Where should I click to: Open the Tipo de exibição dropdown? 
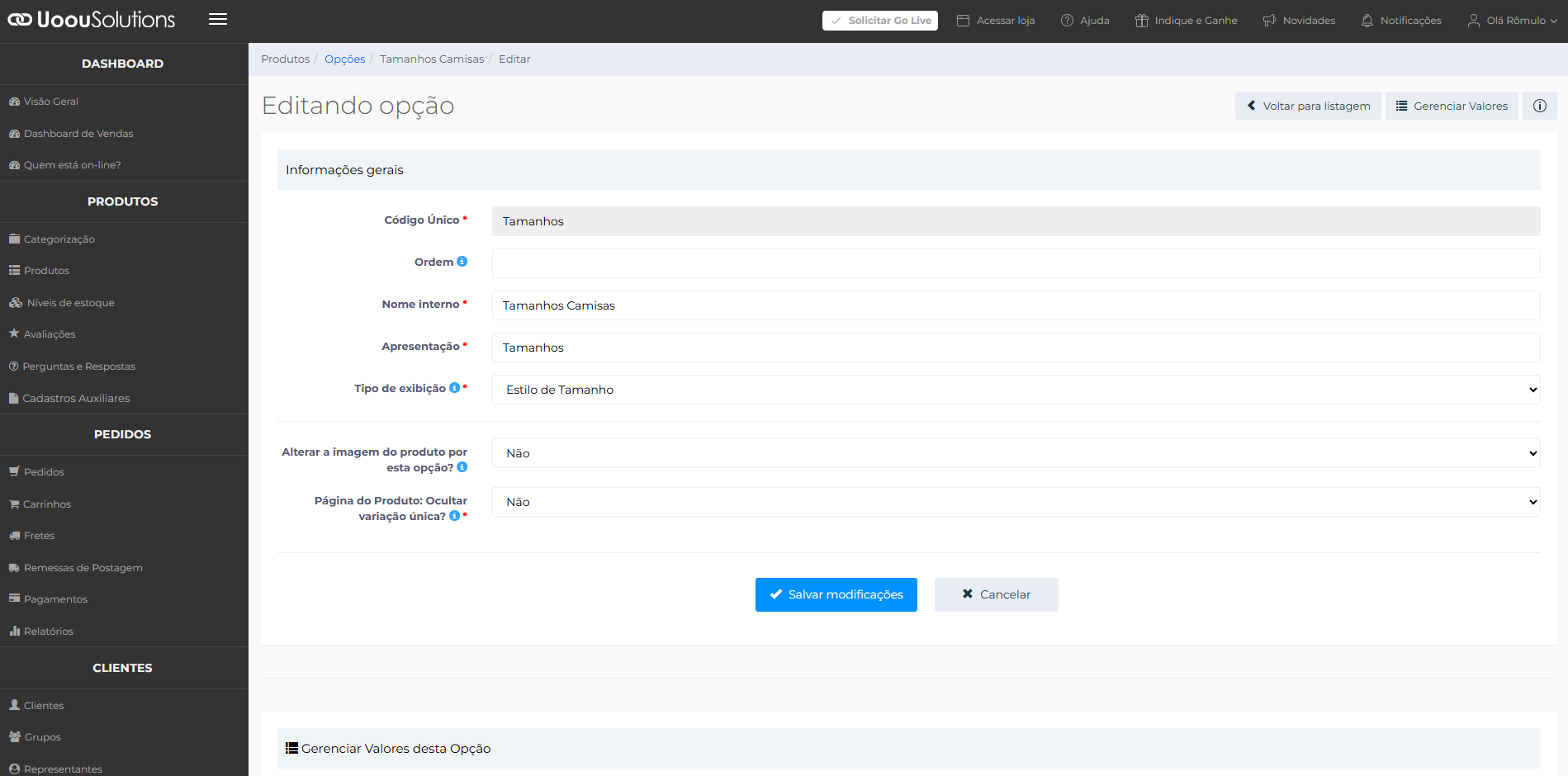(1016, 390)
